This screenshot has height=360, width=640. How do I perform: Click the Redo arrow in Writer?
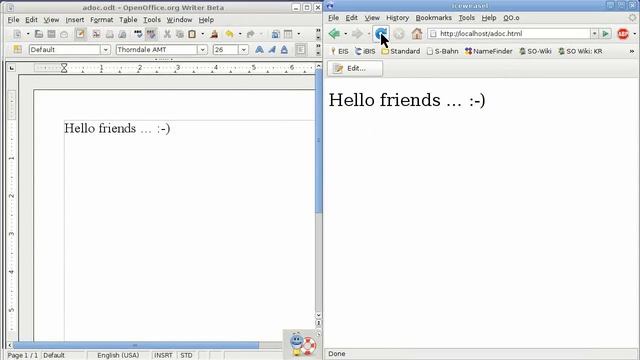251,34
